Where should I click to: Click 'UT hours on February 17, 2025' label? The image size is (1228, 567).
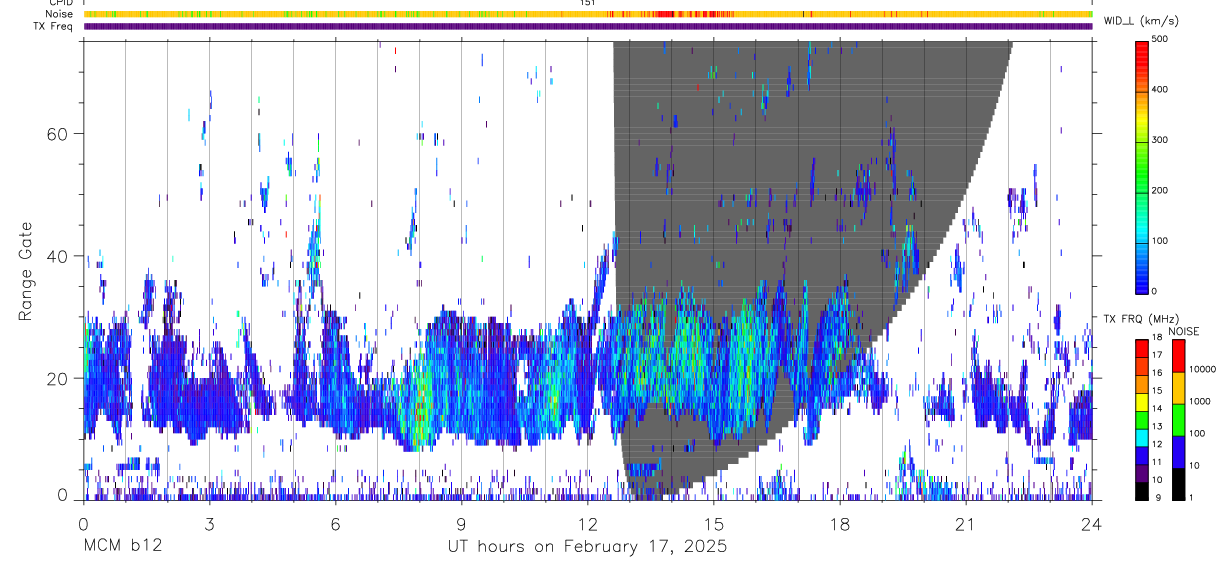tap(587, 547)
